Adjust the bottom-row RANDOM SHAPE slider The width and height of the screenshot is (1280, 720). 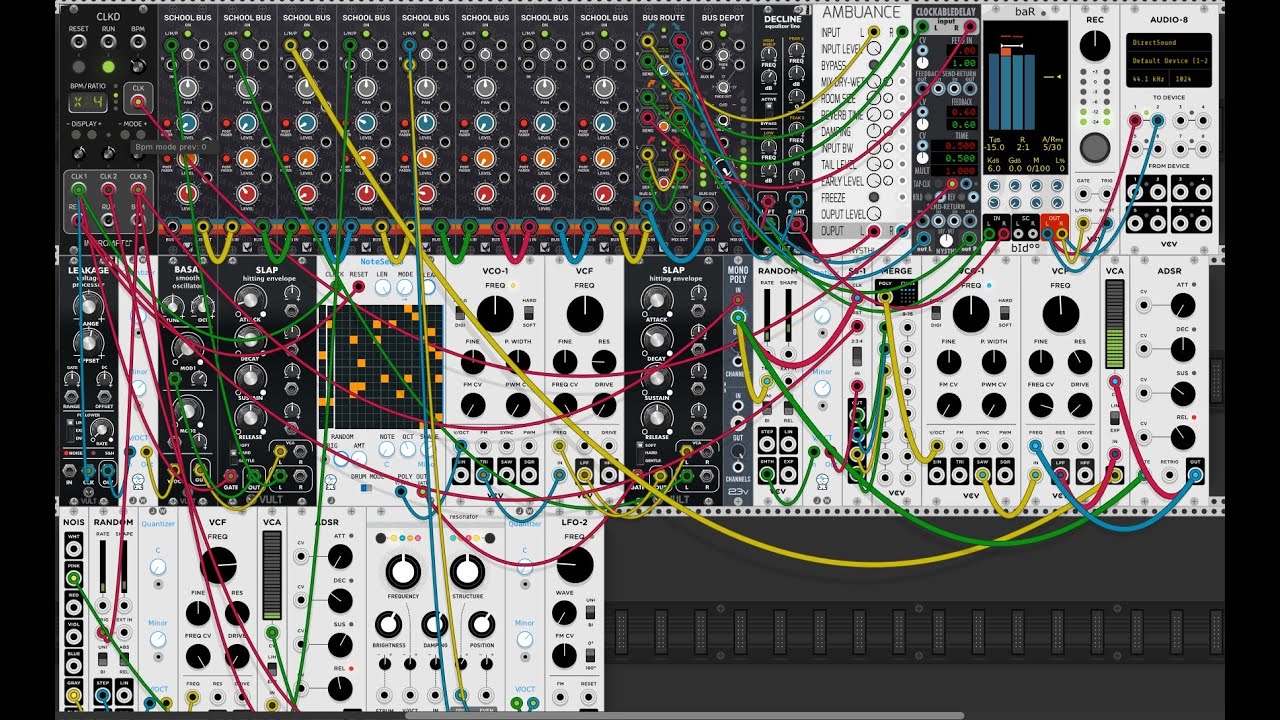[x=123, y=566]
